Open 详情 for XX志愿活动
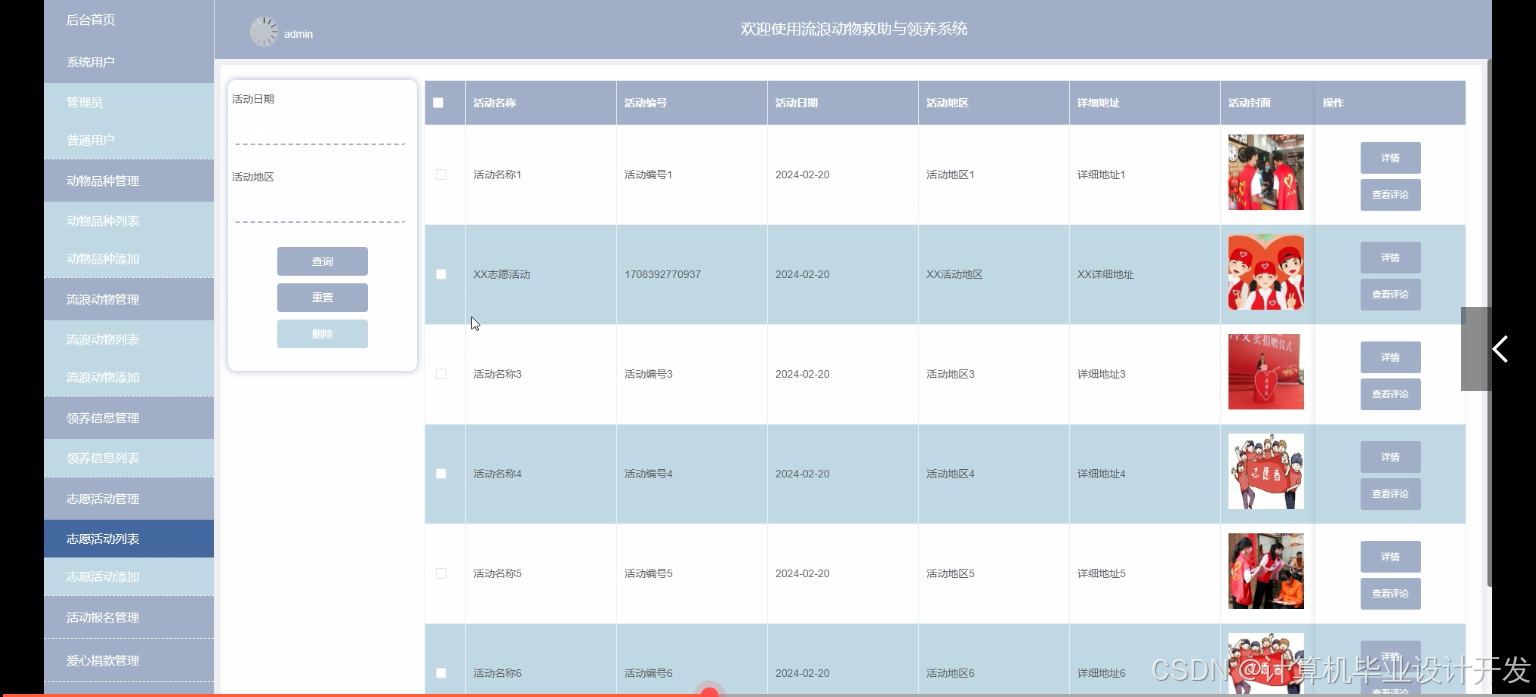 tap(1390, 258)
